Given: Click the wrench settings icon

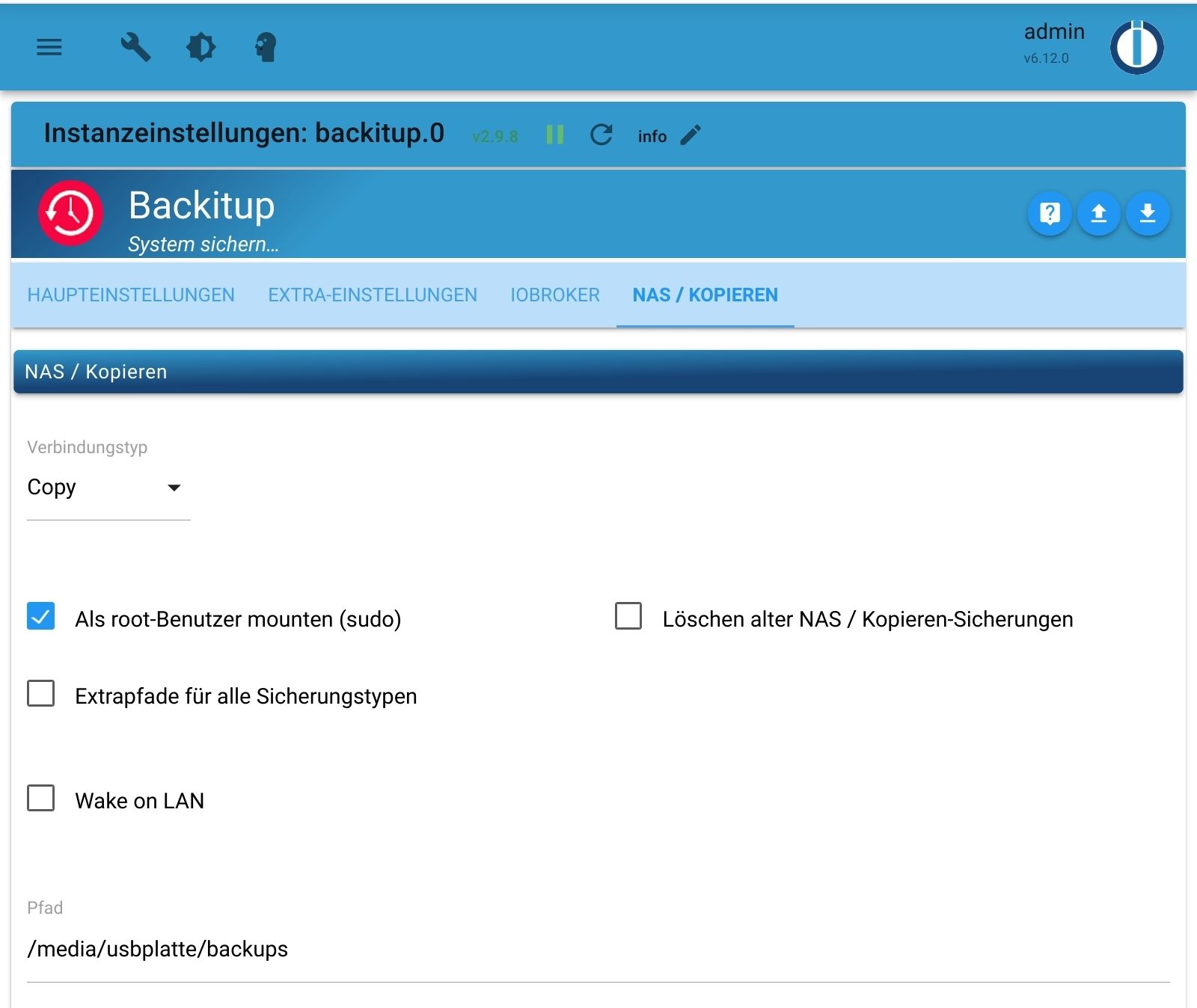Looking at the screenshot, I should 135,47.
